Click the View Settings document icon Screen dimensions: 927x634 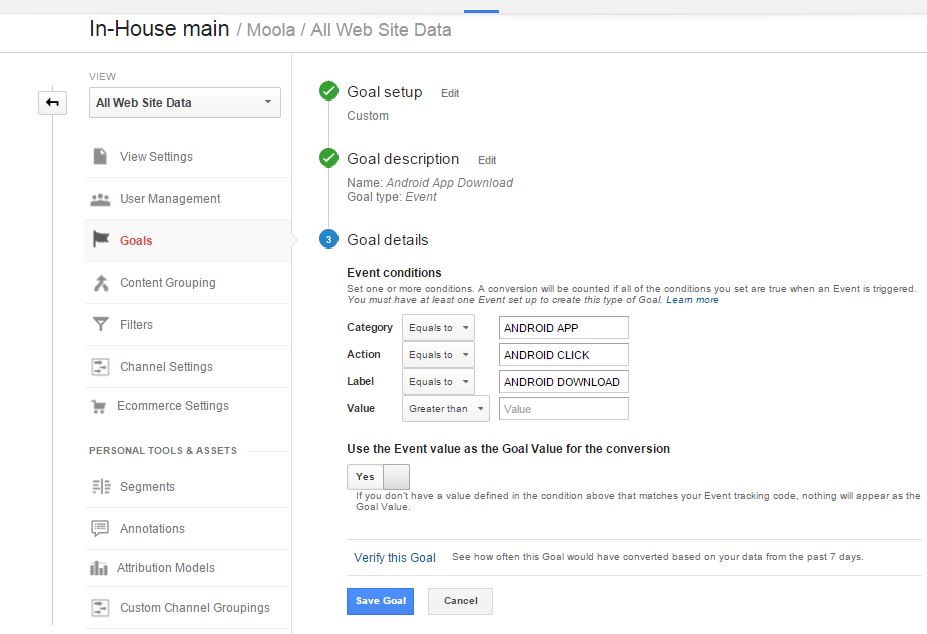point(100,157)
